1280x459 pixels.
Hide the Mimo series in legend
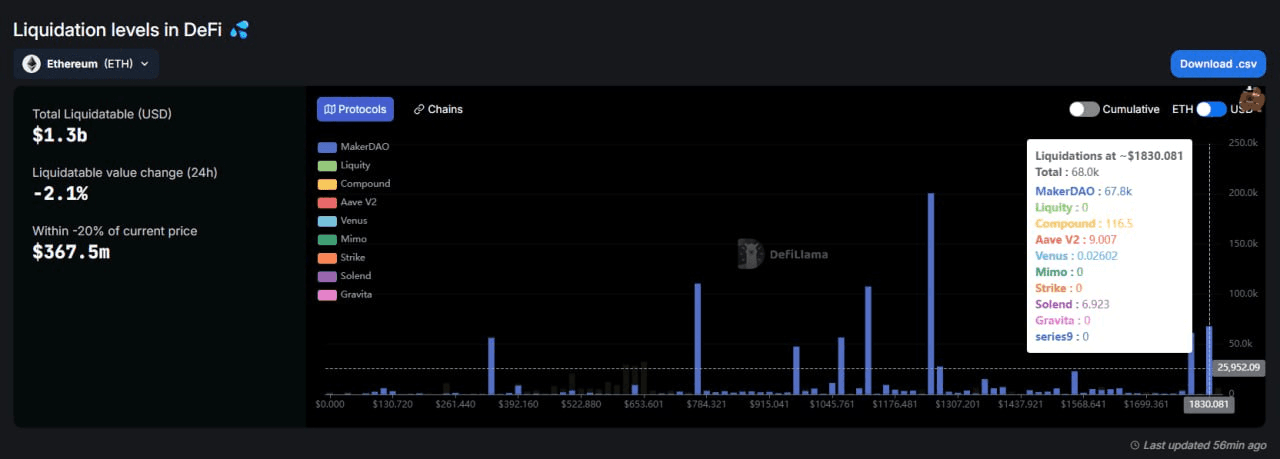coord(342,239)
